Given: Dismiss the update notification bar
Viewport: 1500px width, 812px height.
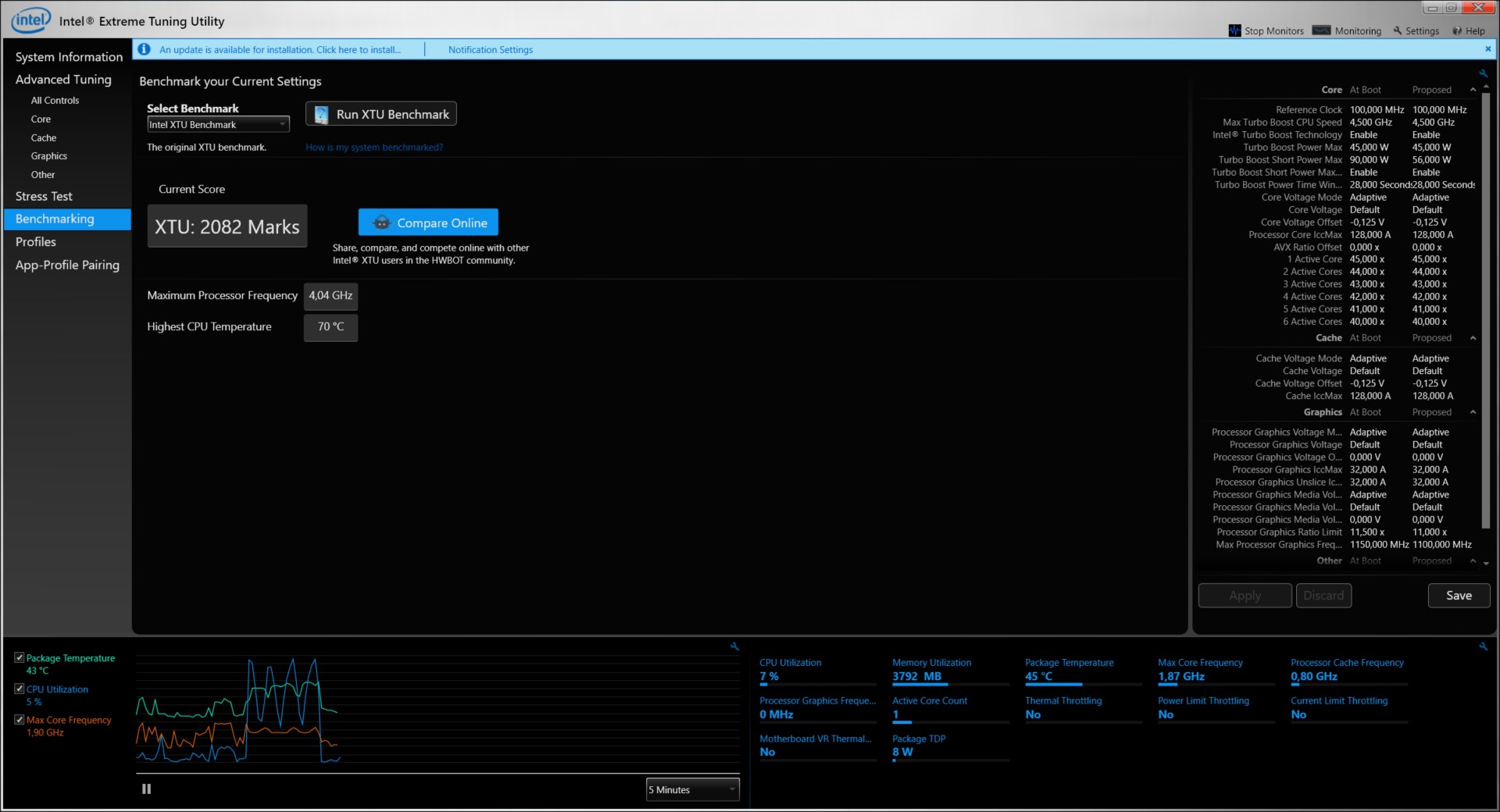Looking at the screenshot, I should pos(1487,48).
